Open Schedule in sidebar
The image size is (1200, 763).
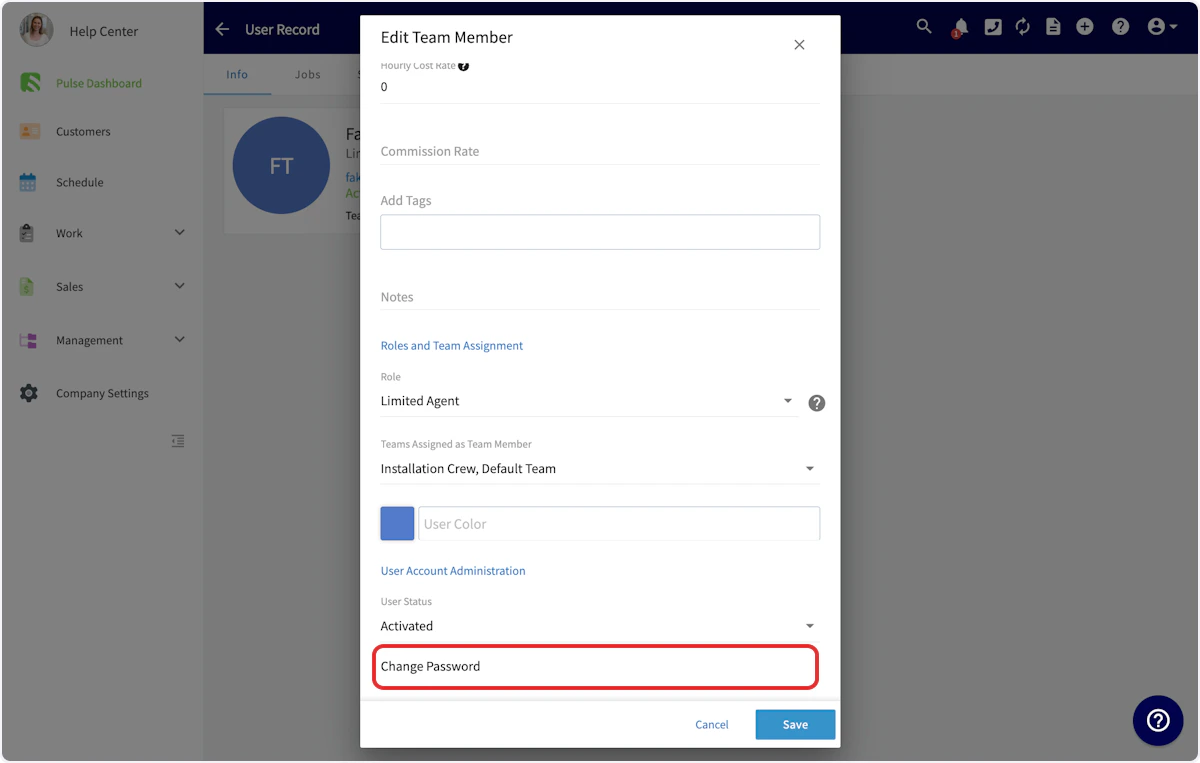coord(80,182)
